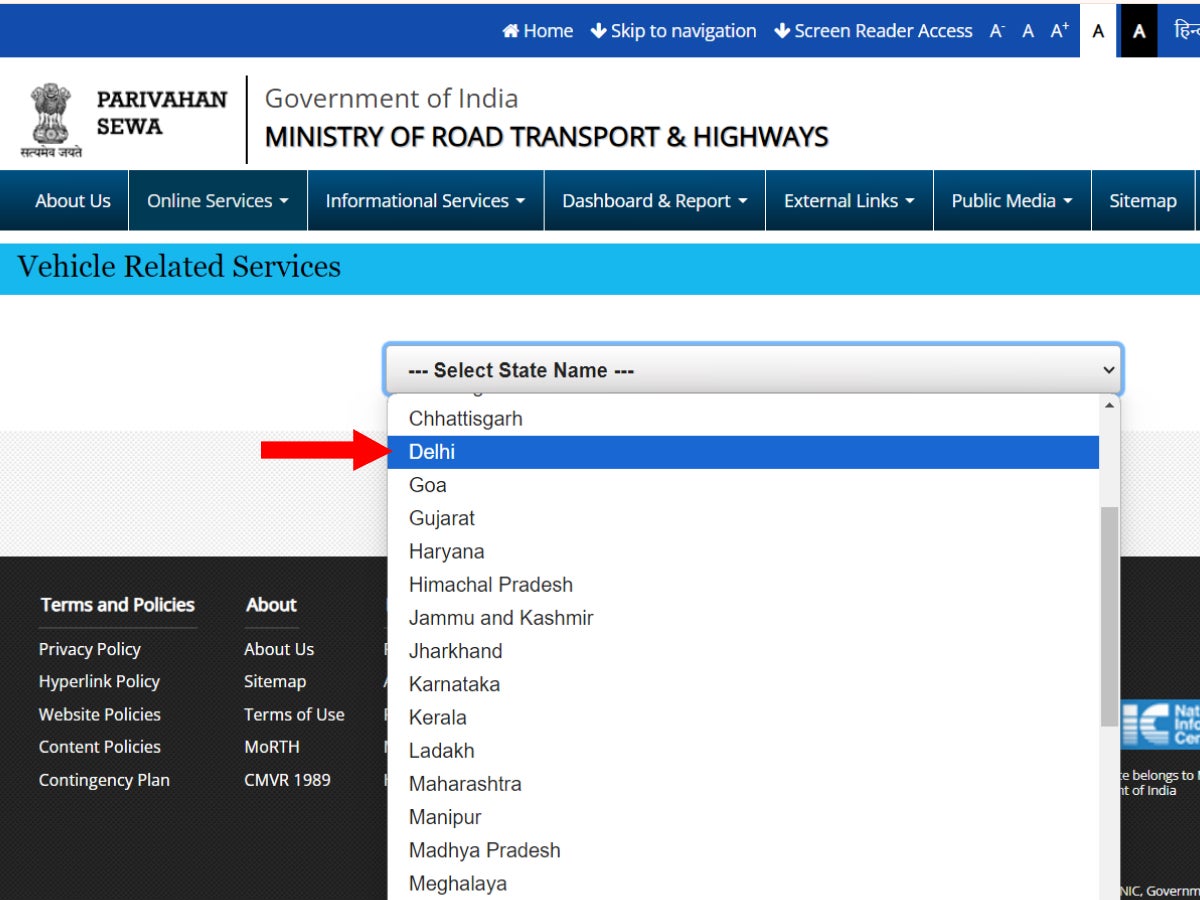Viewport: 1200px width, 900px height.
Task: Reset font size with the standard A icon
Action: click(x=1027, y=30)
